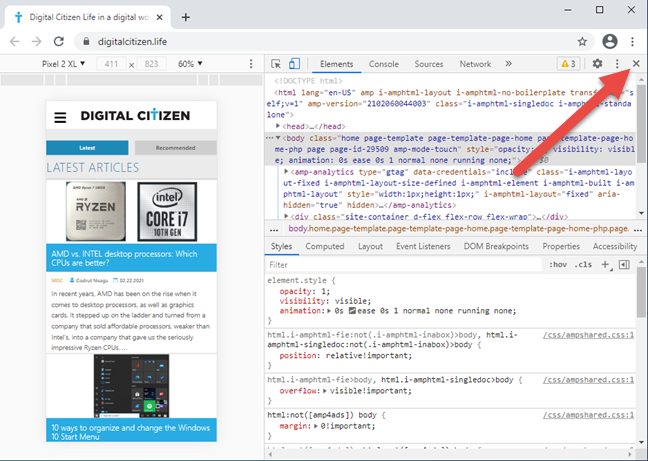Open 10 ways to organize Start Menu article
Viewport: 648px width, 461px height.
point(131,432)
